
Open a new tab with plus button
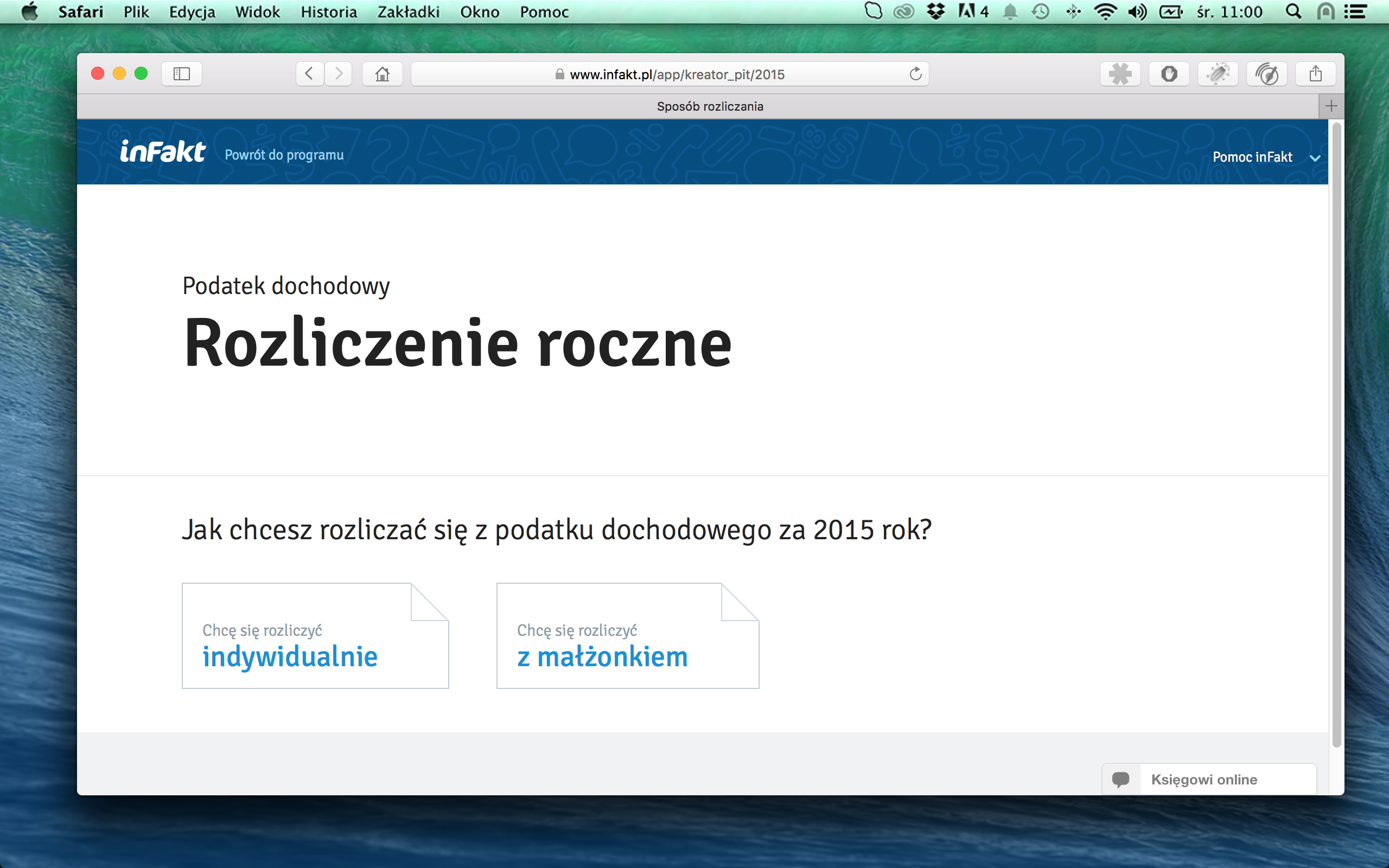[x=1331, y=106]
